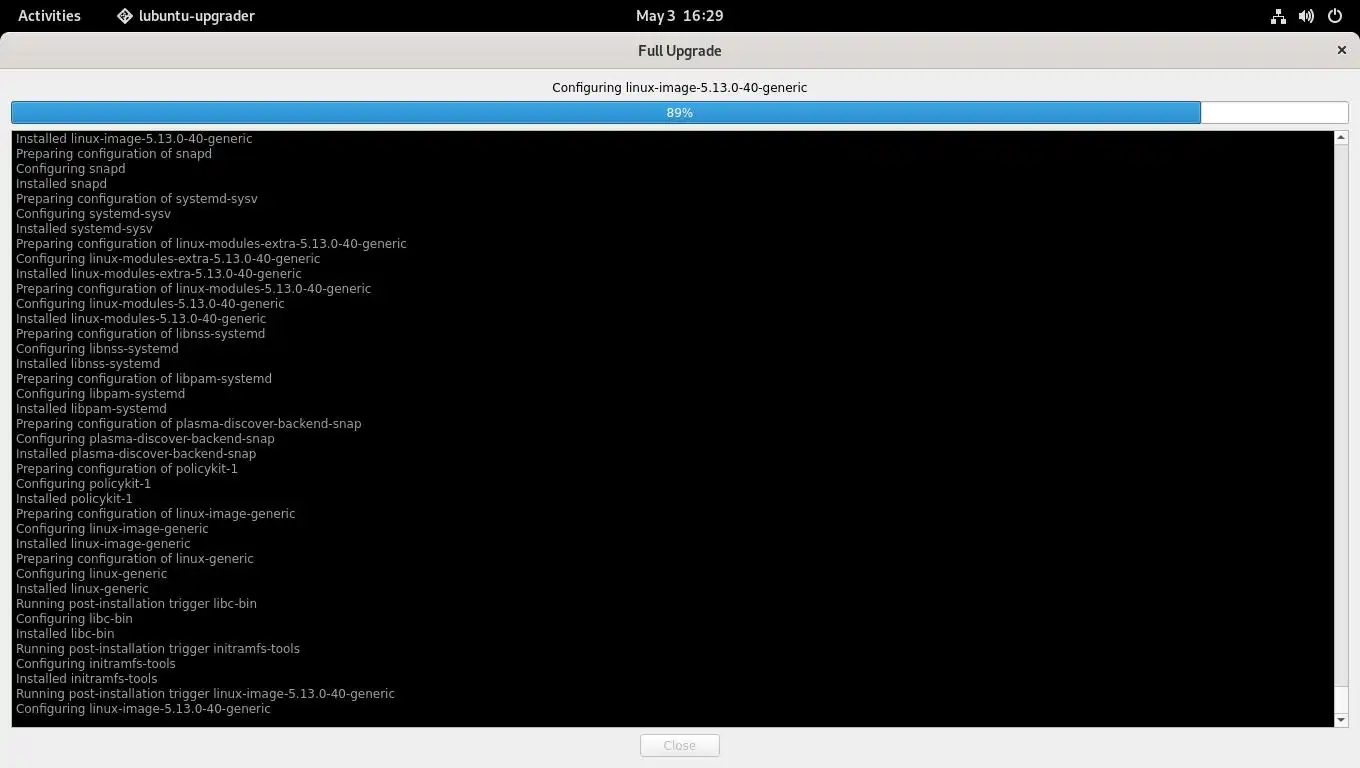Click line "Configuring policykit-1"
The width and height of the screenshot is (1360, 768).
[83, 484]
